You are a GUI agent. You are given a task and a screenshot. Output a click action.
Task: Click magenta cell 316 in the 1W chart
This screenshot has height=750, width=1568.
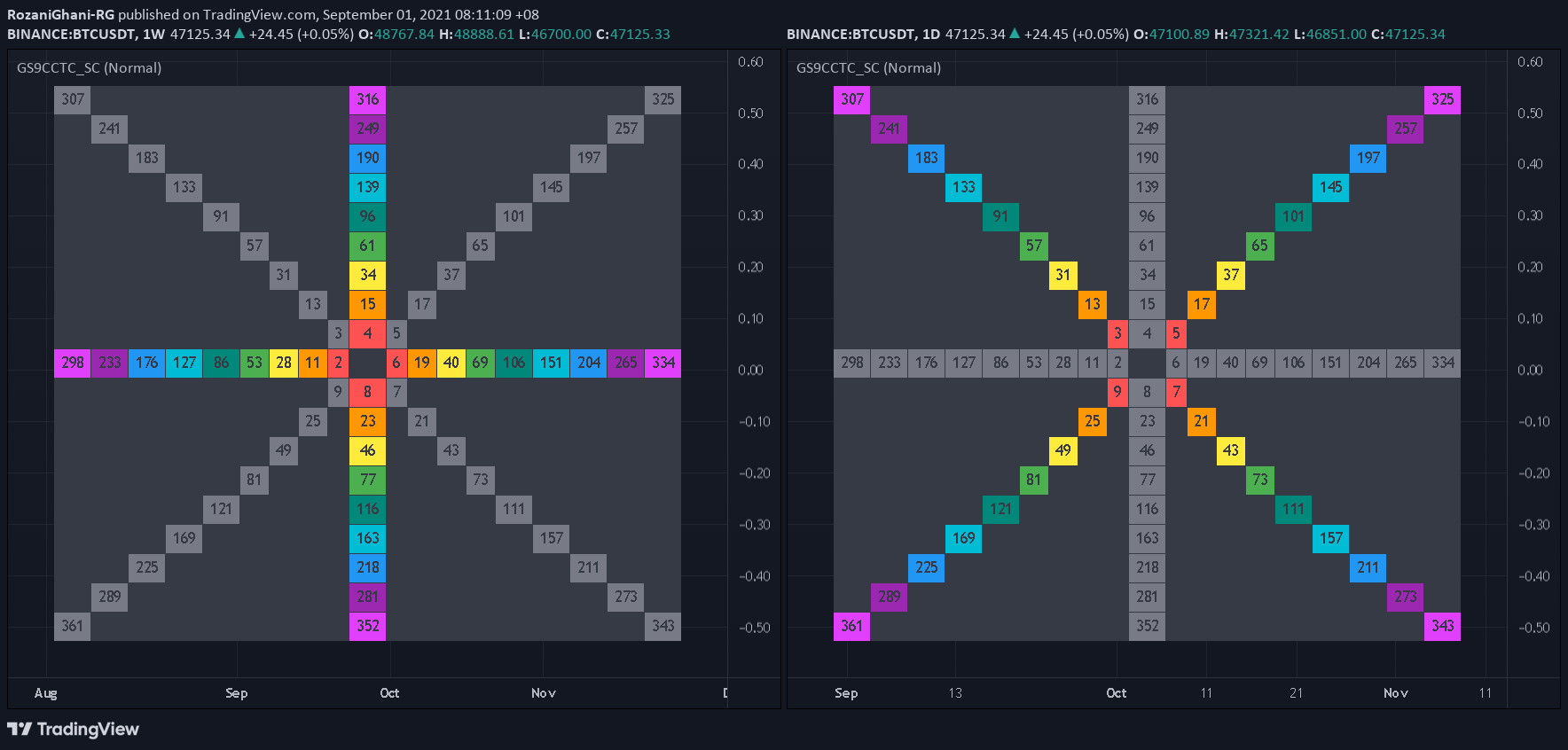click(x=367, y=99)
